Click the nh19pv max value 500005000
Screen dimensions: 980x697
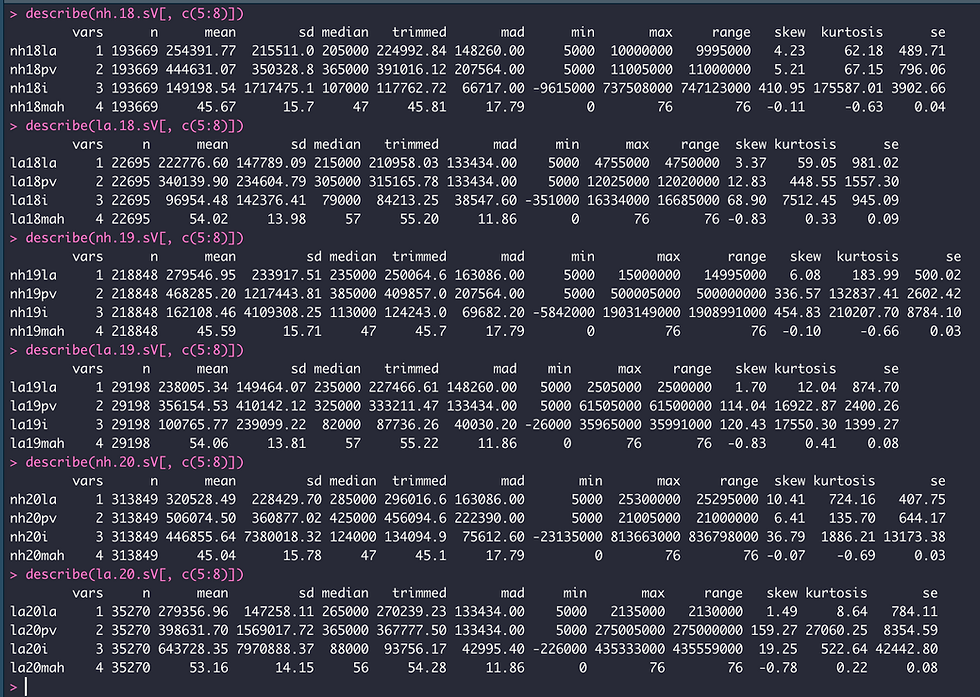[646, 294]
